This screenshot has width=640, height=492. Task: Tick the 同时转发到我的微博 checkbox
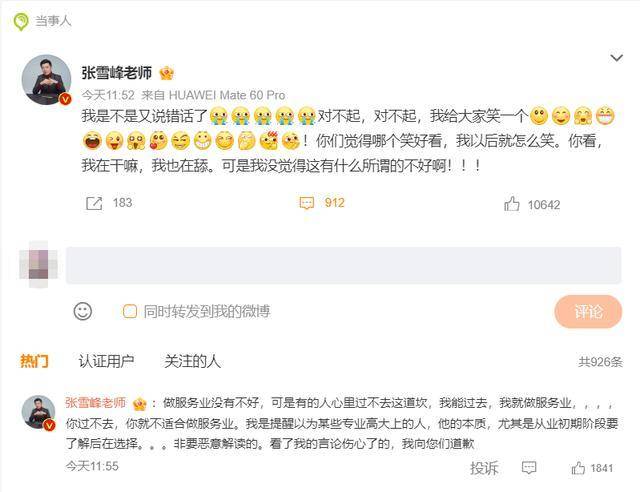click(x=130, y=312)
